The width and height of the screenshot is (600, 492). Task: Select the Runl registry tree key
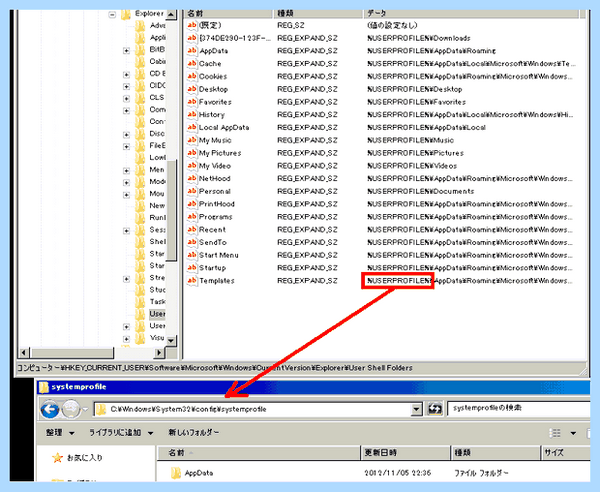(x=157, y=218)
